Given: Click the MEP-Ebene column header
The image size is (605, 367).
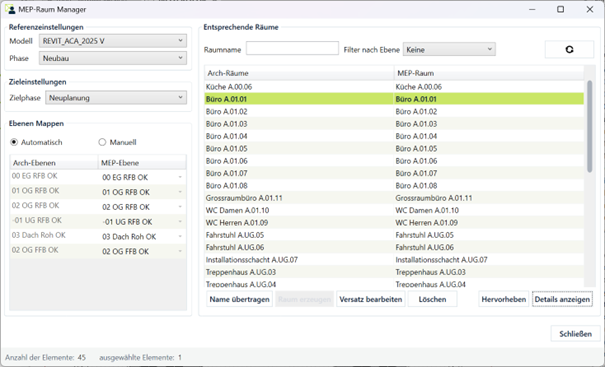Looking at the screenshot, I should (x=142, y=163).
